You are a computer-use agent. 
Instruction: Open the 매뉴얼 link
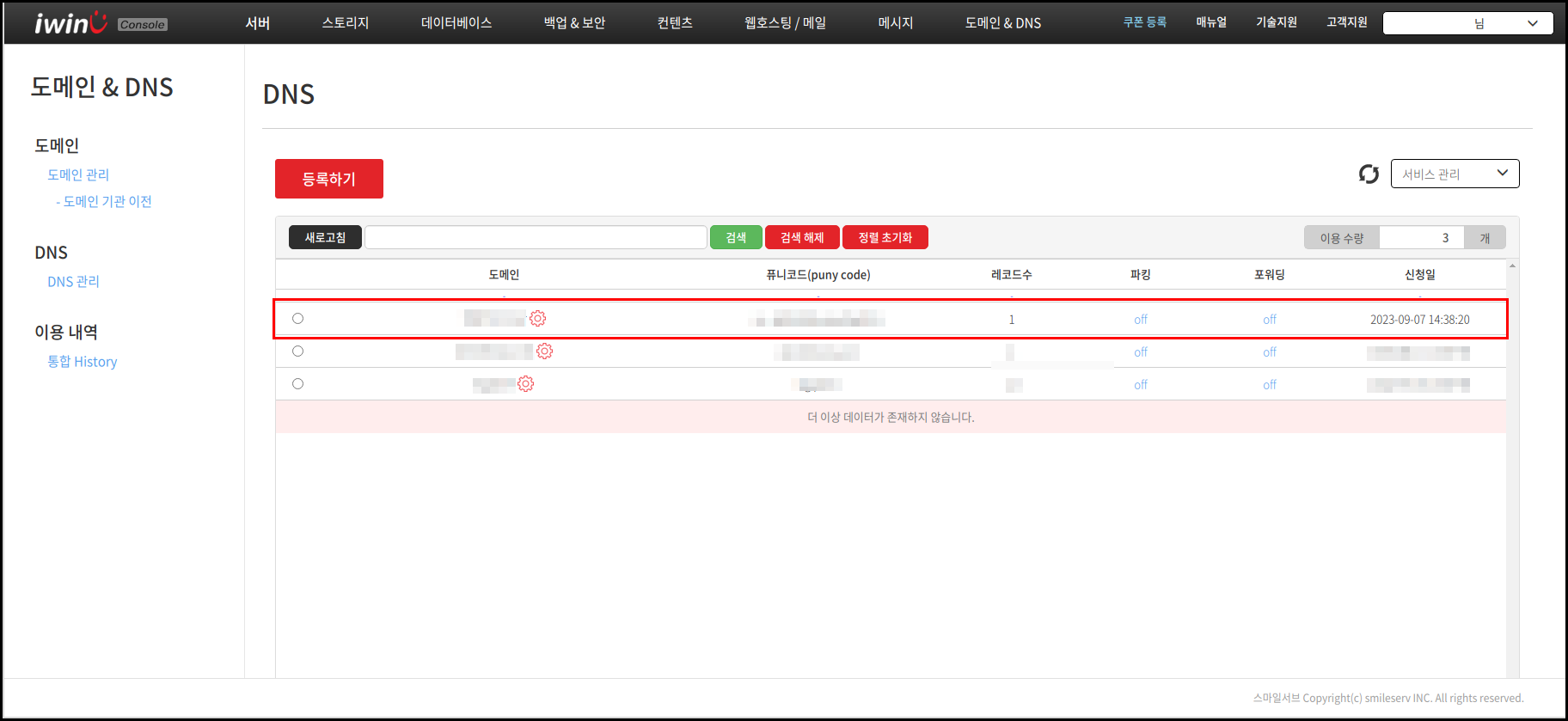(1211, 22)
